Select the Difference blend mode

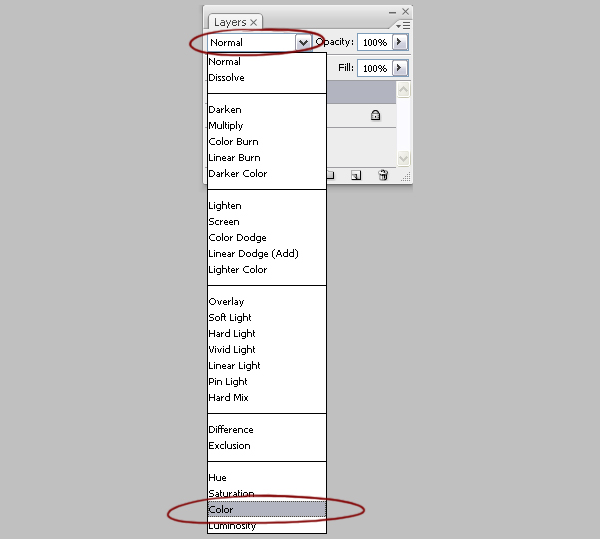[267, 430]
